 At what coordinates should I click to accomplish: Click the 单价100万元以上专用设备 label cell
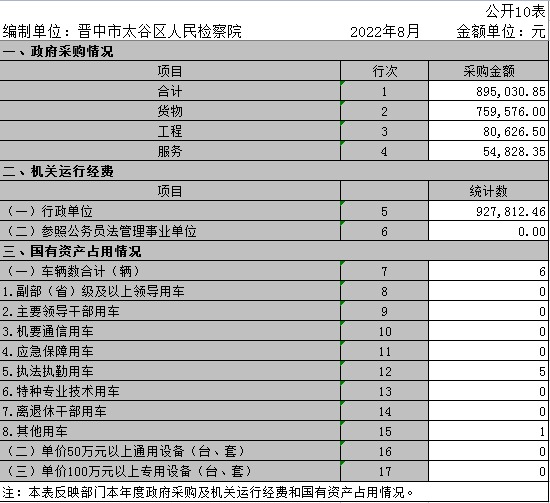click(x=170, y=471)
